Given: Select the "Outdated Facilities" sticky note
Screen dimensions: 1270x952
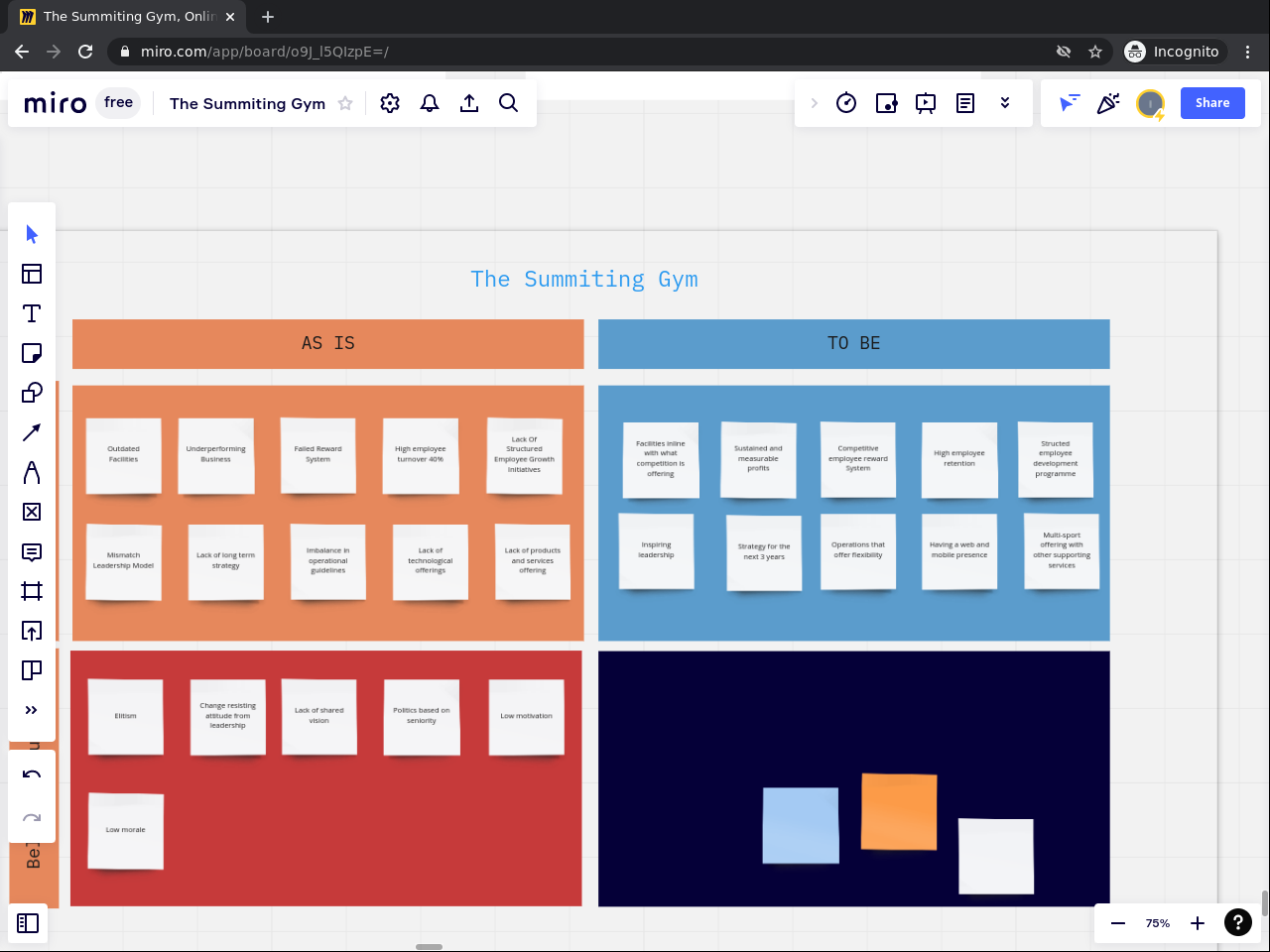Looking at the screenshot, I should (x=124, y=455).
